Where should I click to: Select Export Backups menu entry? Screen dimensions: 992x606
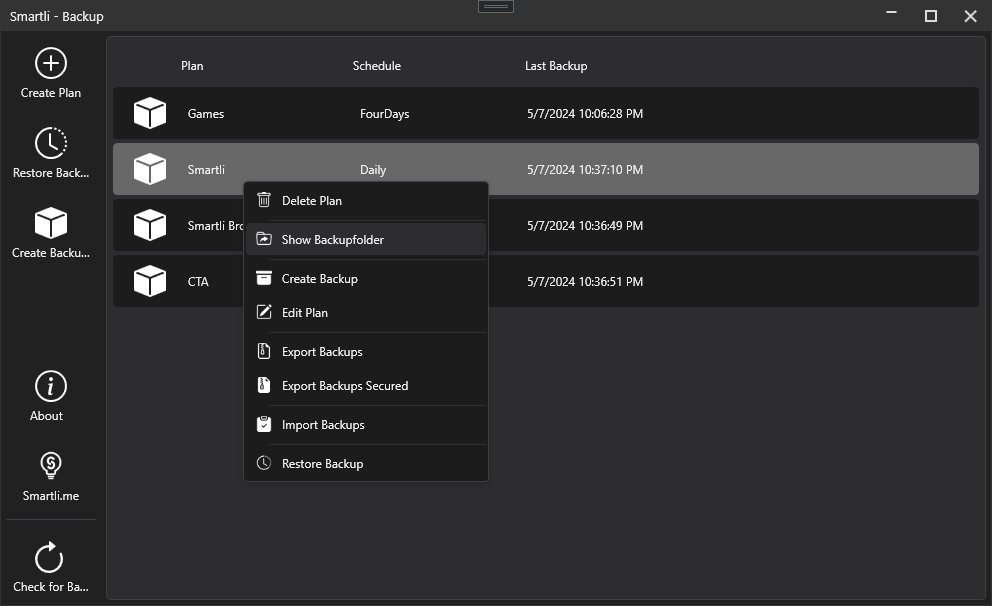pos(322,351)
